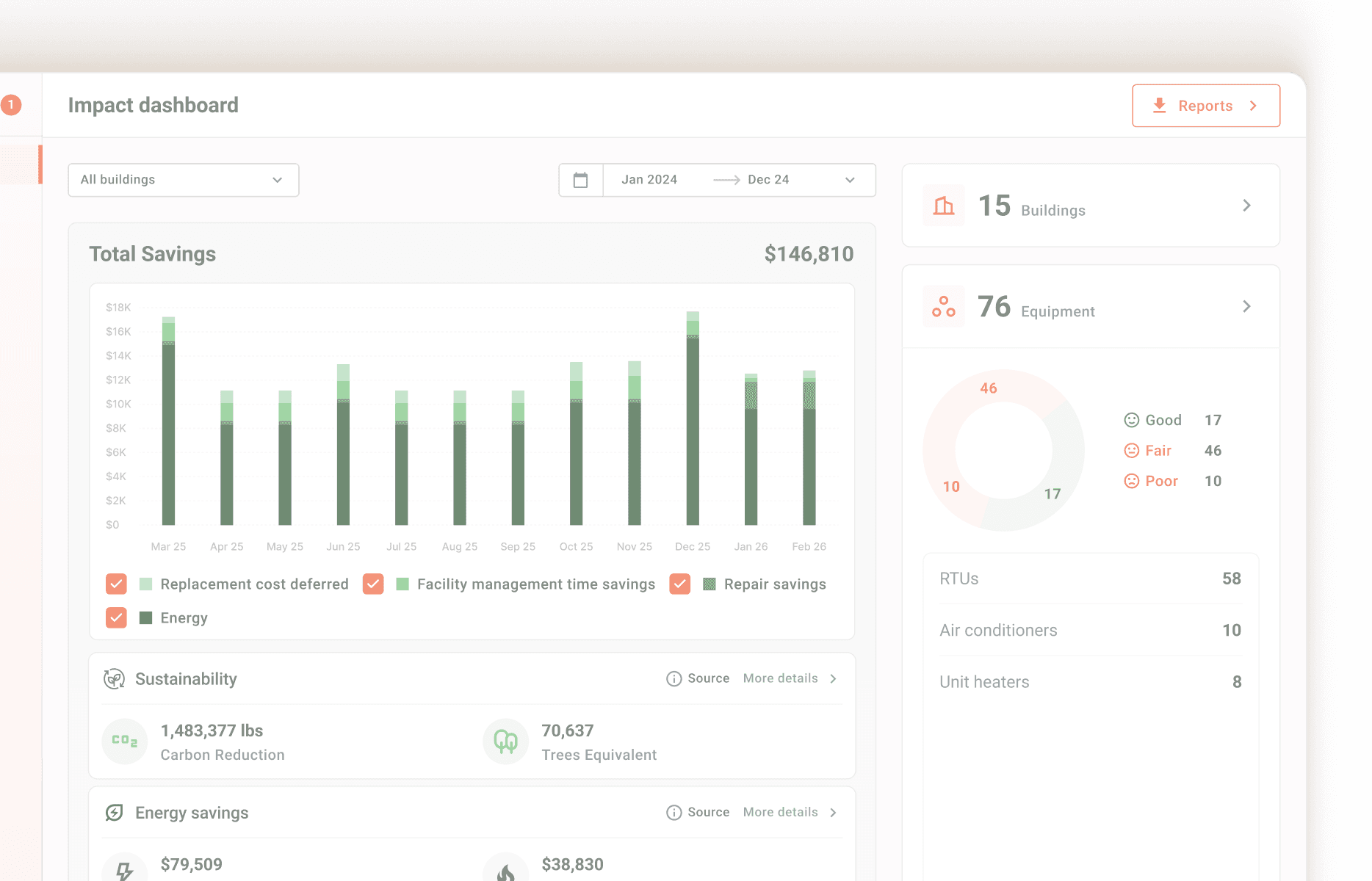Click the equipment icon in the 76 Equipment card
Viewport: 1372px width, 881px height.
pyautogui.click(x=944, y=306)
